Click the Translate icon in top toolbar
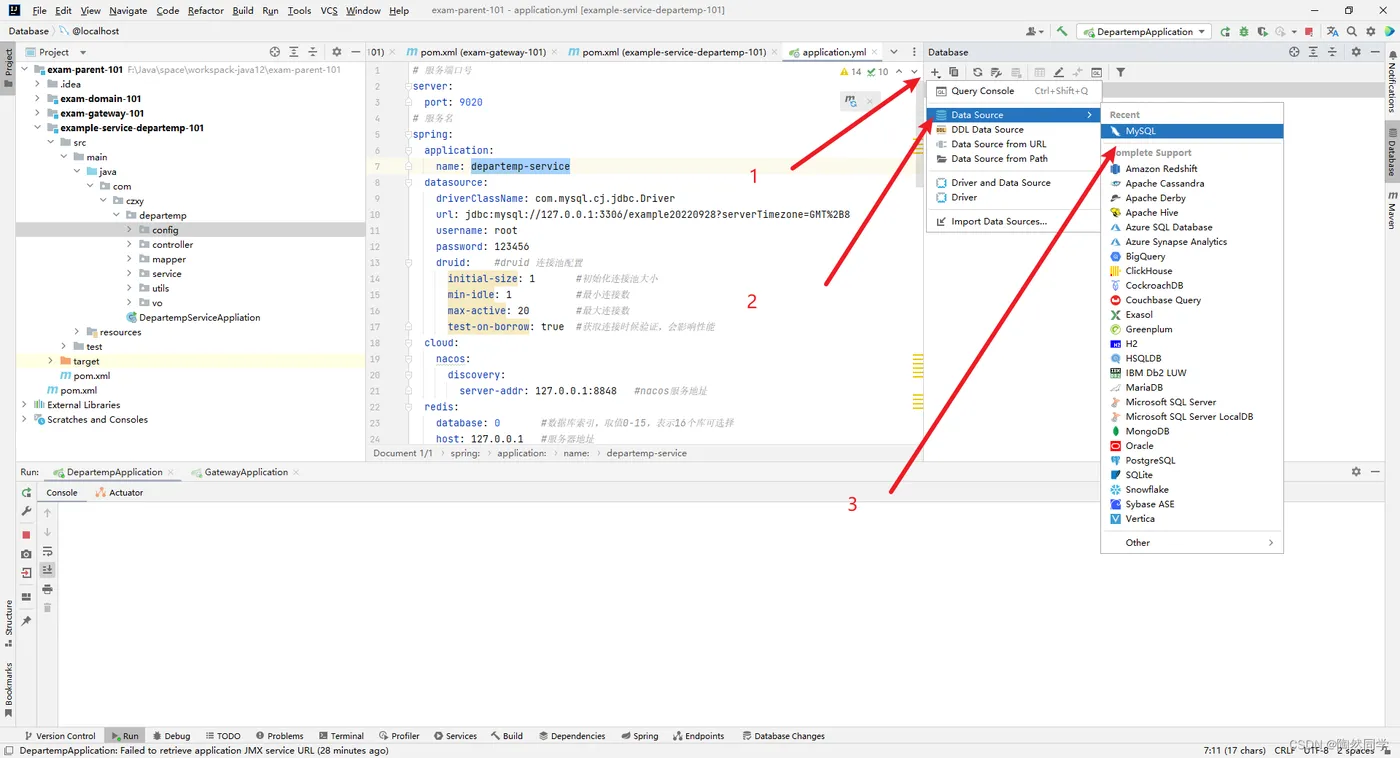This screenshot has height=758, width=1400. click(1332, 32)
